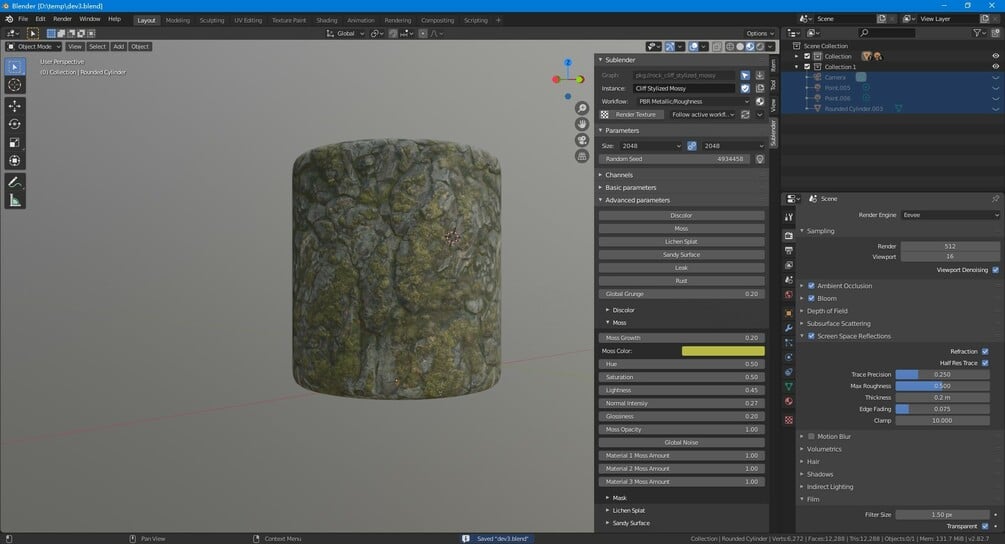Click the viewport zoom magnifier icon

click(x=582, y=108)
